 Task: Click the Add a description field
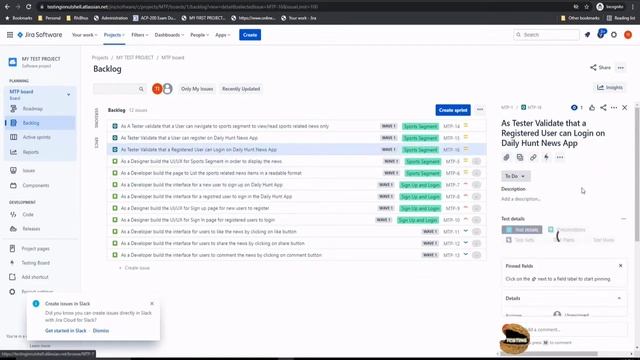coord(521,199)
